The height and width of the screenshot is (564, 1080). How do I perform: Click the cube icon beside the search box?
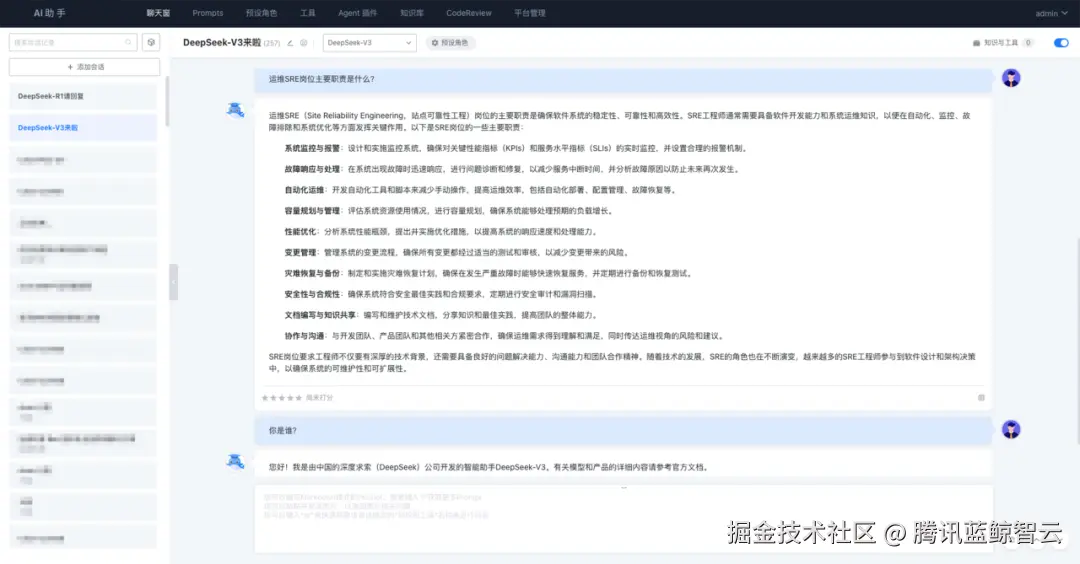151,43
